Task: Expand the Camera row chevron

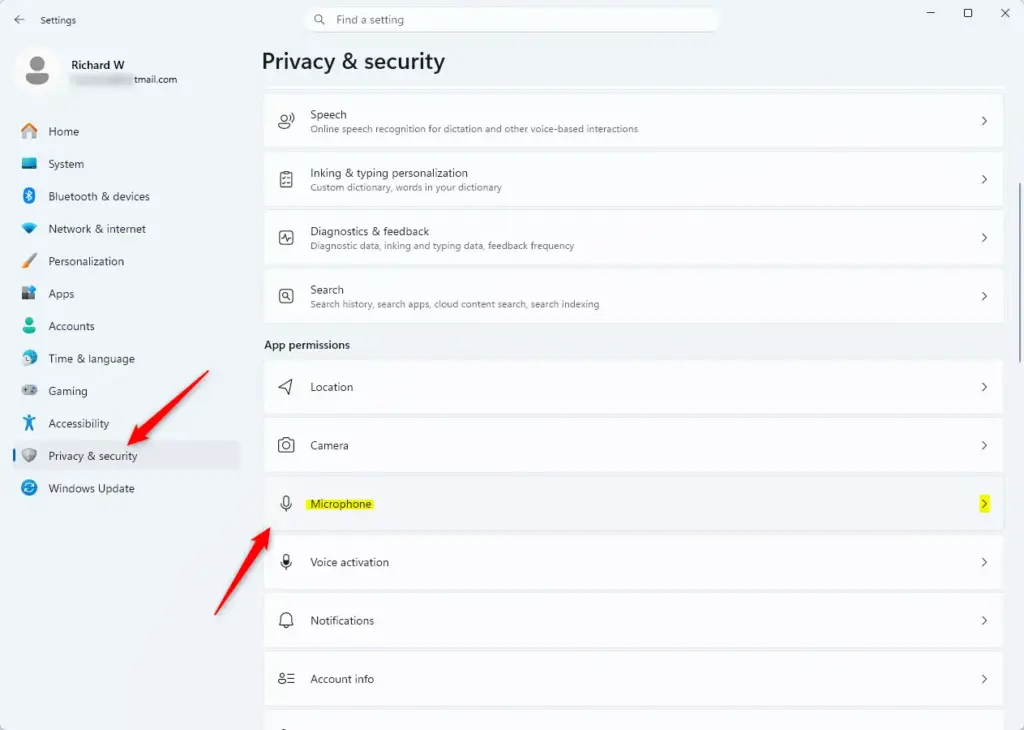Action: (984, 445)
